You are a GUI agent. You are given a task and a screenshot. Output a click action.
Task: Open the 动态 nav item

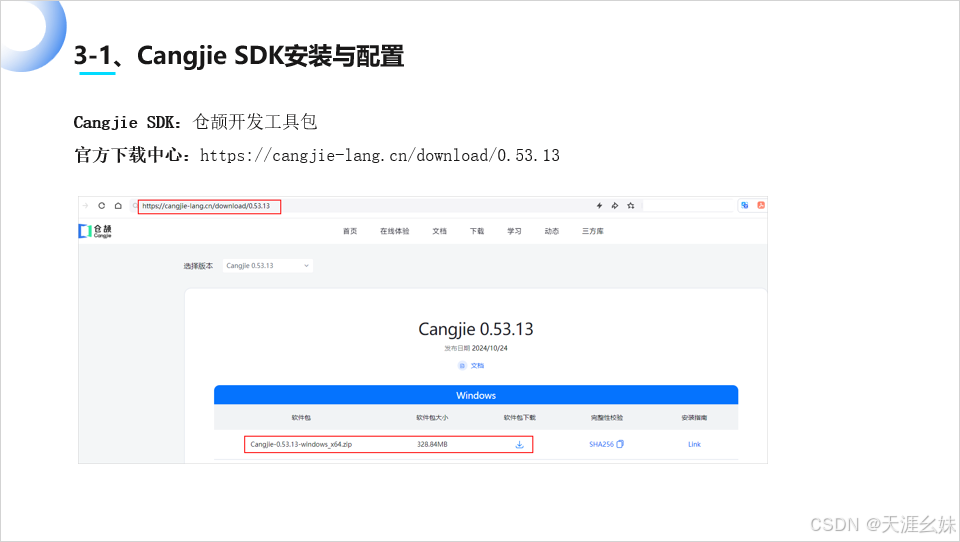click(x=552, y=231)
